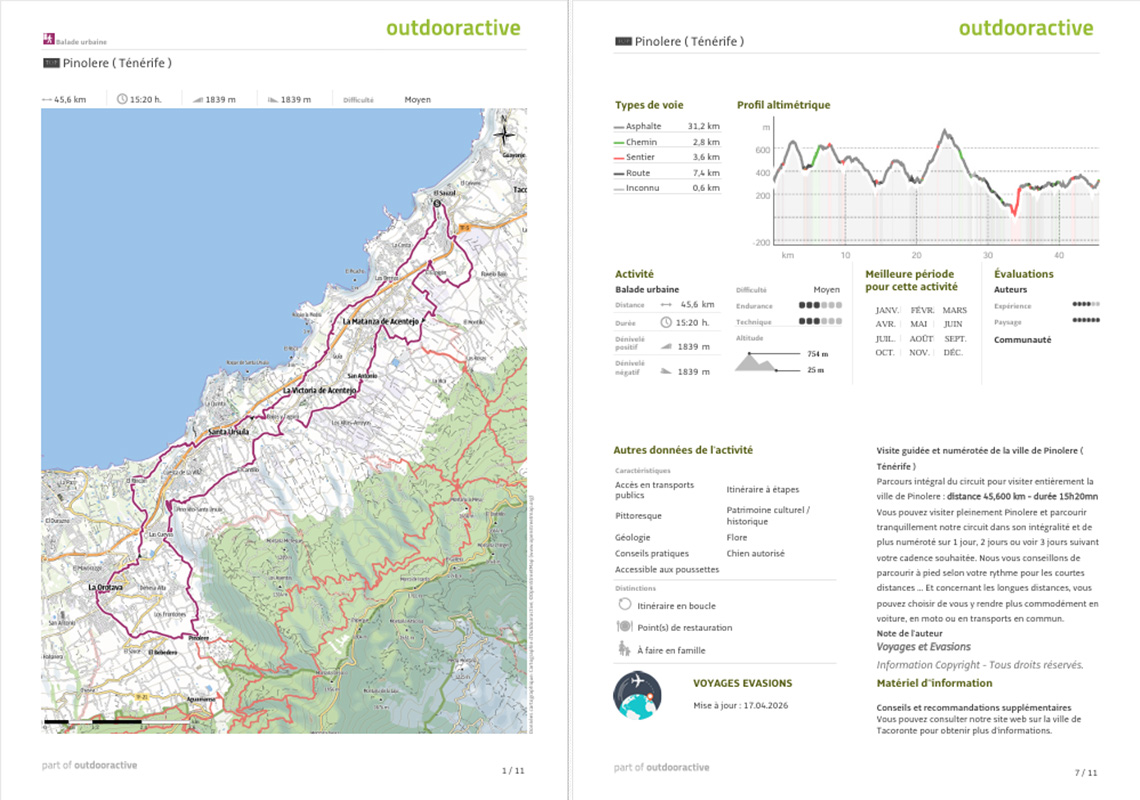Click the Durée clock icon in Activité section
The image size is (1140, 800).
(x=666, y=322)
